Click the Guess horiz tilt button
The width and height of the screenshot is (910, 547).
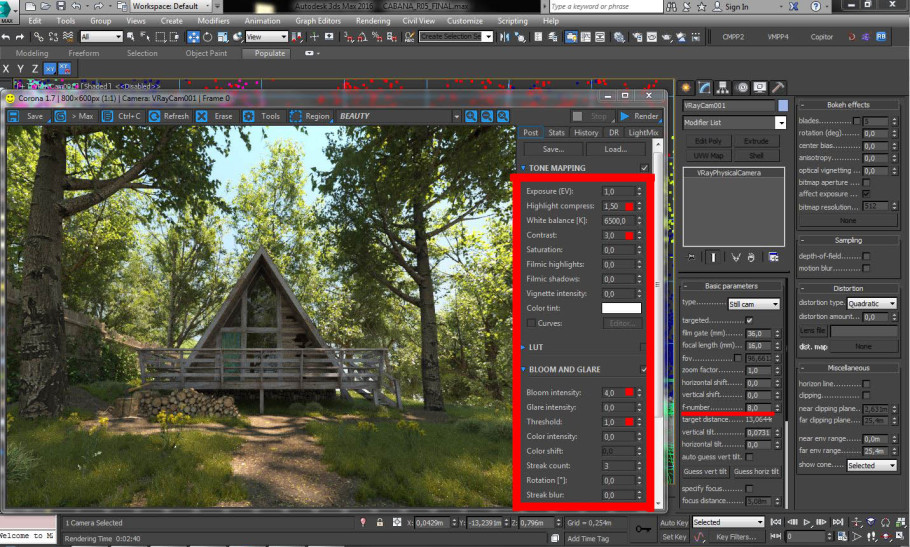(x=756, y=472)
